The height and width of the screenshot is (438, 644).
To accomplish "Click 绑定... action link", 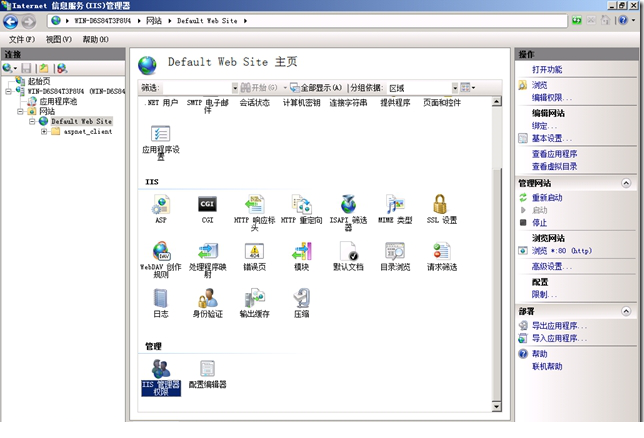I will coord(544,126).
